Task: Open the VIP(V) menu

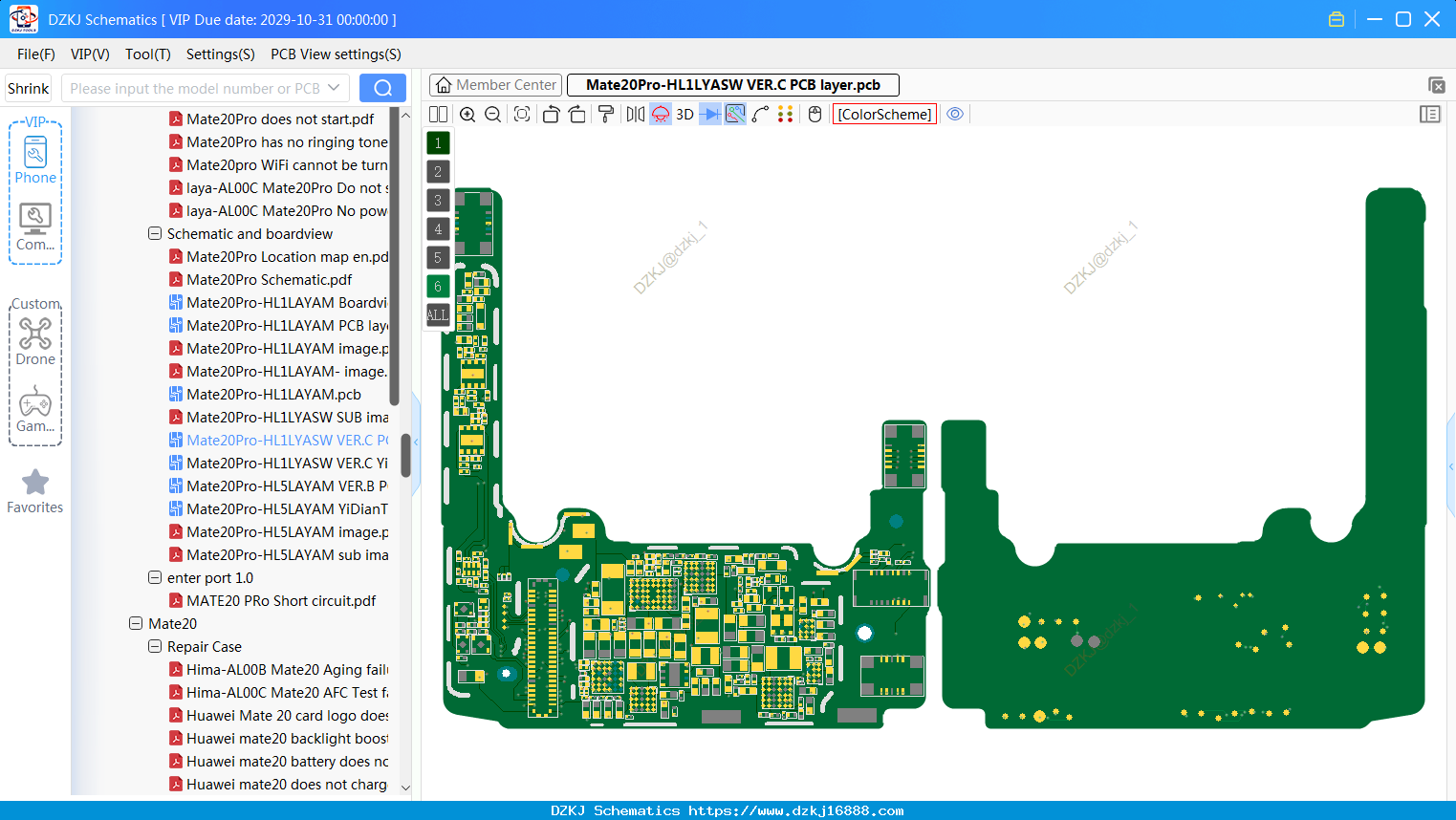Action: (x=90, y=54)
